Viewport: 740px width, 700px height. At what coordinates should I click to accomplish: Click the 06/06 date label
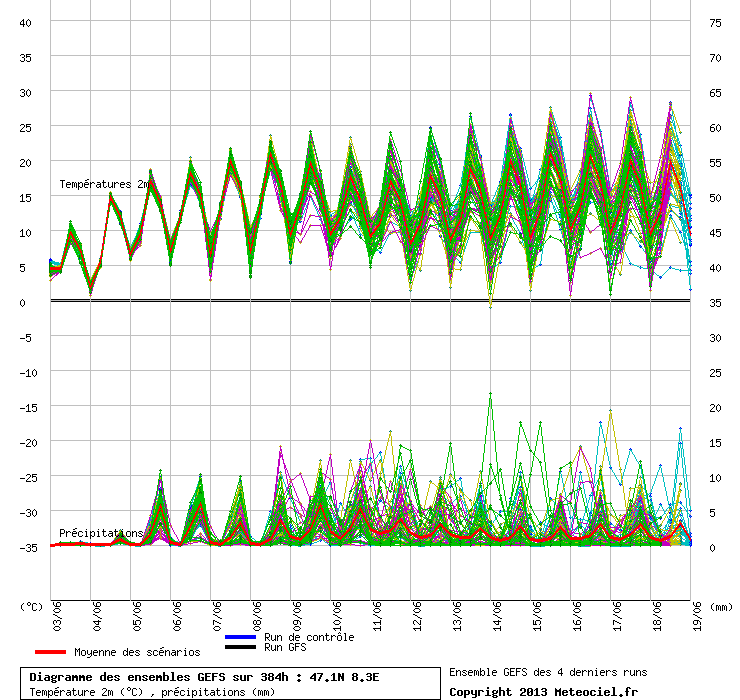tap(177, 616)
